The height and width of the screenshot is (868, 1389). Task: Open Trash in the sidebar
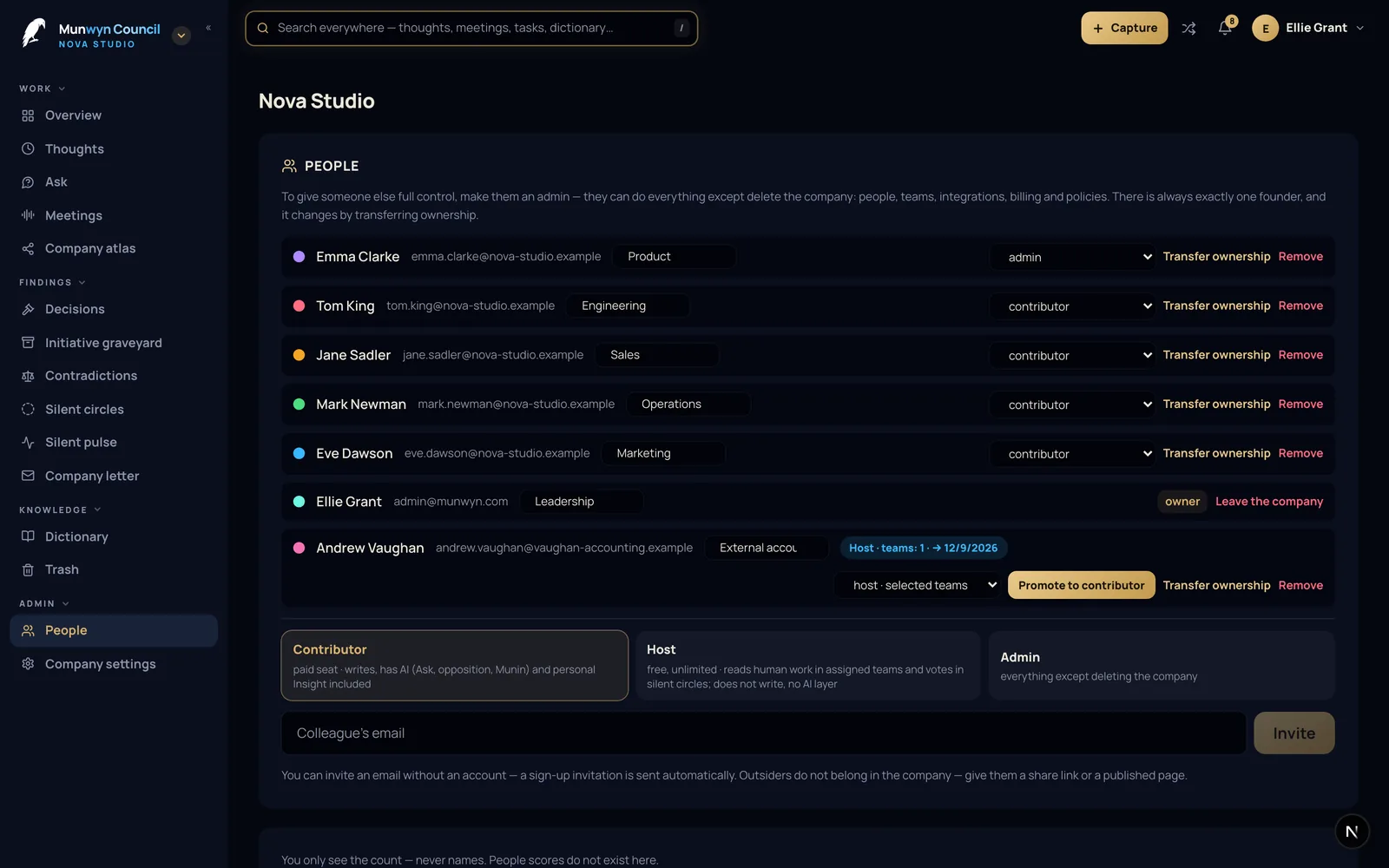114,569
